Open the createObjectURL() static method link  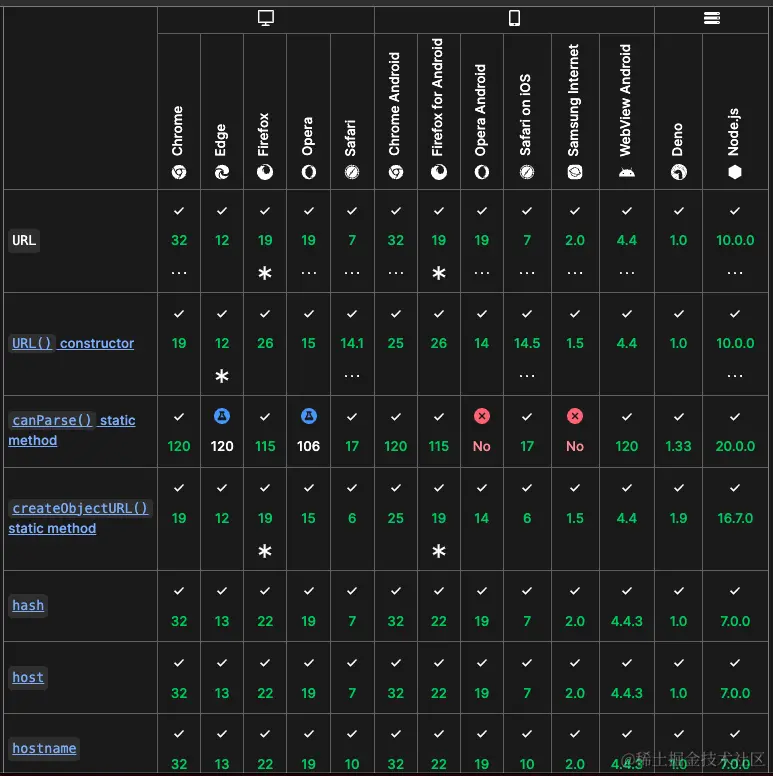pyautogui.click(x=79, y=518)
